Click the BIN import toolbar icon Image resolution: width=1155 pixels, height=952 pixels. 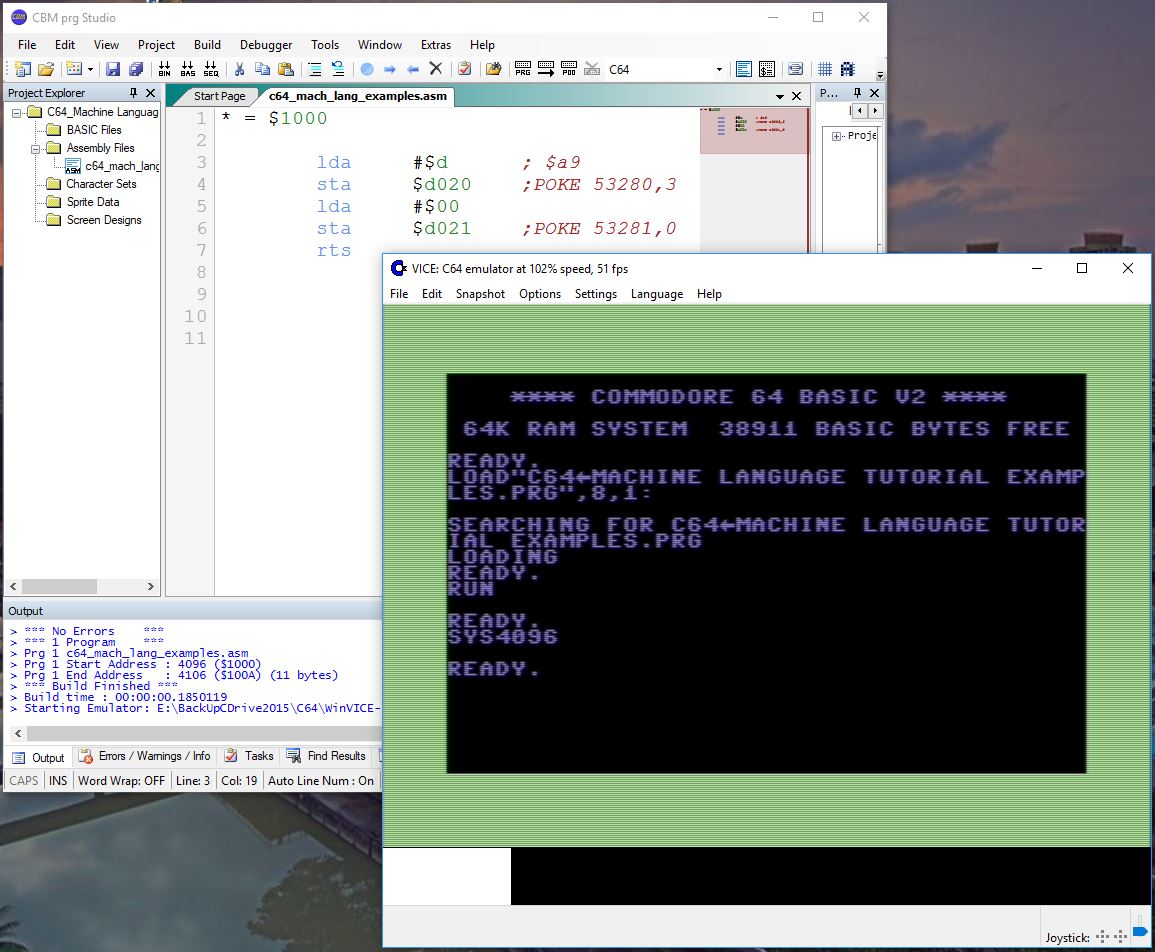pos(164,69)
